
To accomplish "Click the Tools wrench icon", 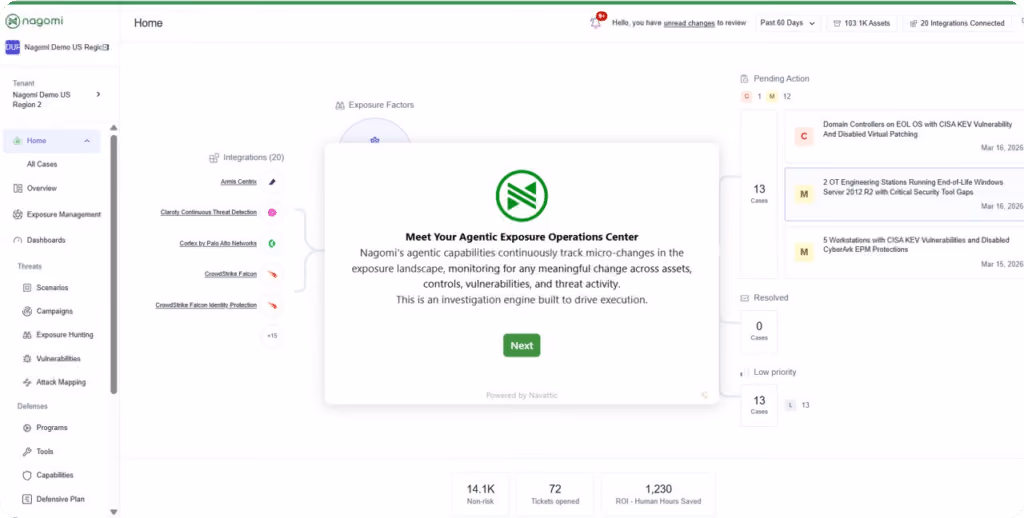I will [x=27, y=451].
